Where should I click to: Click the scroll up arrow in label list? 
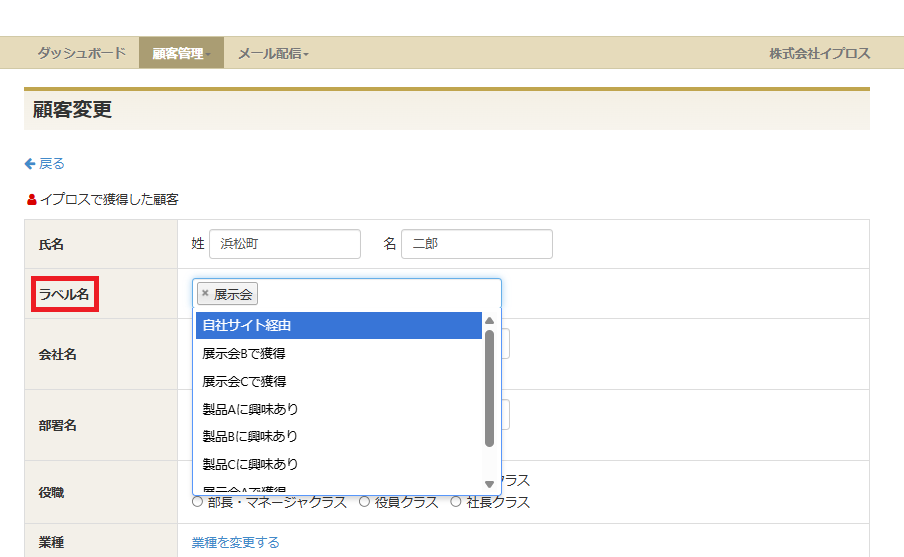click(x=489, y=321)
